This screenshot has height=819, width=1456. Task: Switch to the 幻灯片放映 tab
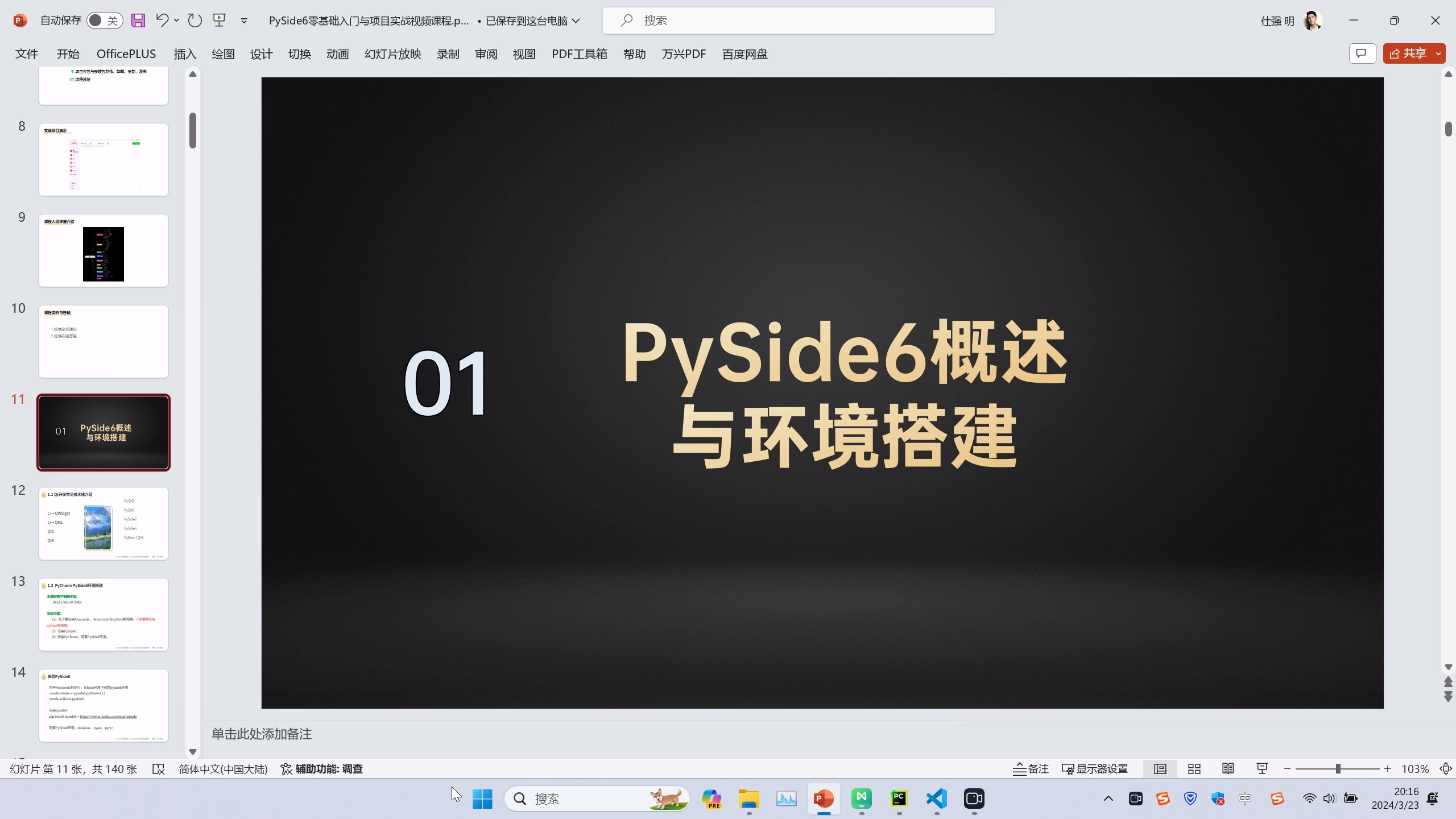pyautogui.click(x=392, y=54)
